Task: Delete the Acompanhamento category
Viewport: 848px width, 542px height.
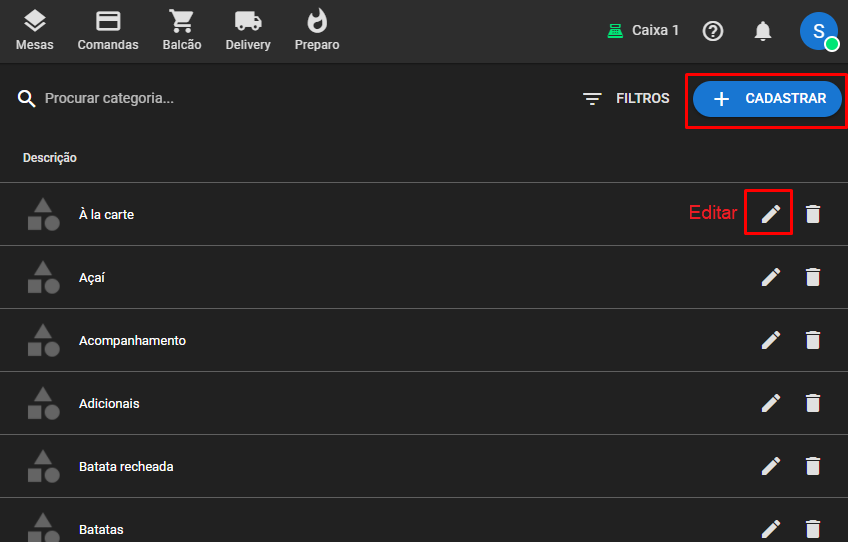Action: [813, 340]
